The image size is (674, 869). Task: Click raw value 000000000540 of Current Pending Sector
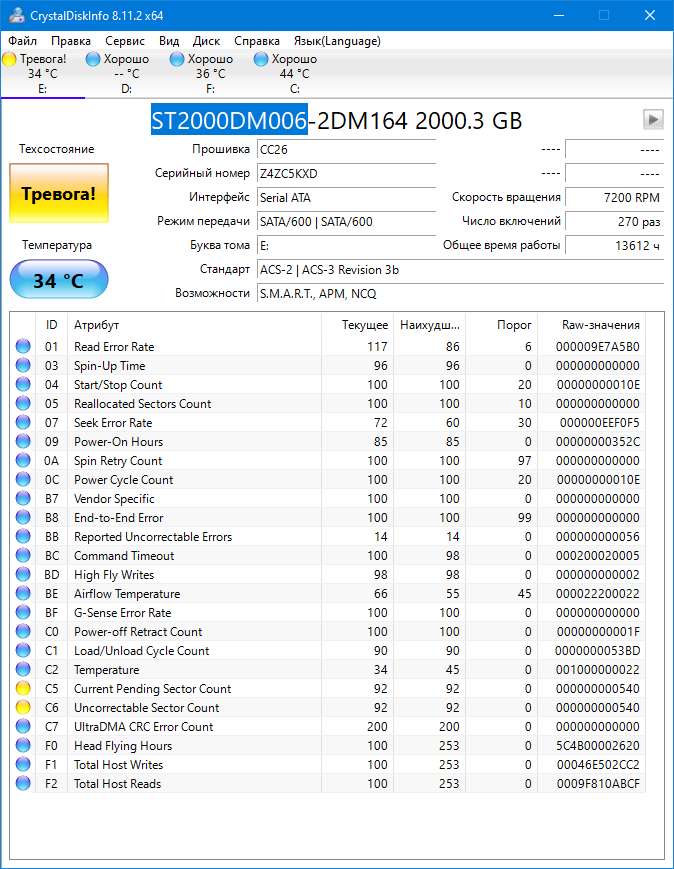[x=598, y=688]
